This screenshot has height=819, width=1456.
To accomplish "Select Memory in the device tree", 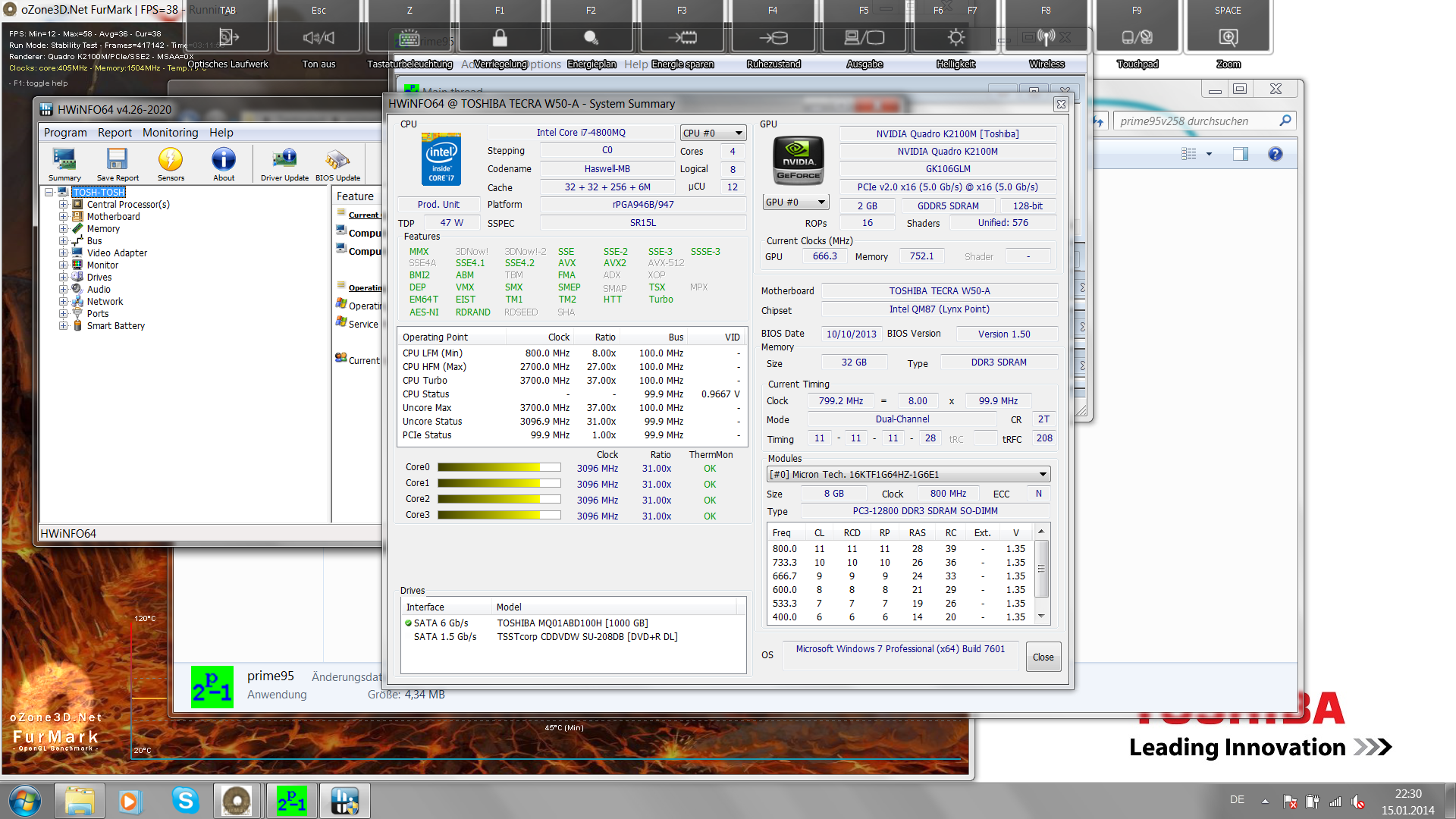I will 103,228.
